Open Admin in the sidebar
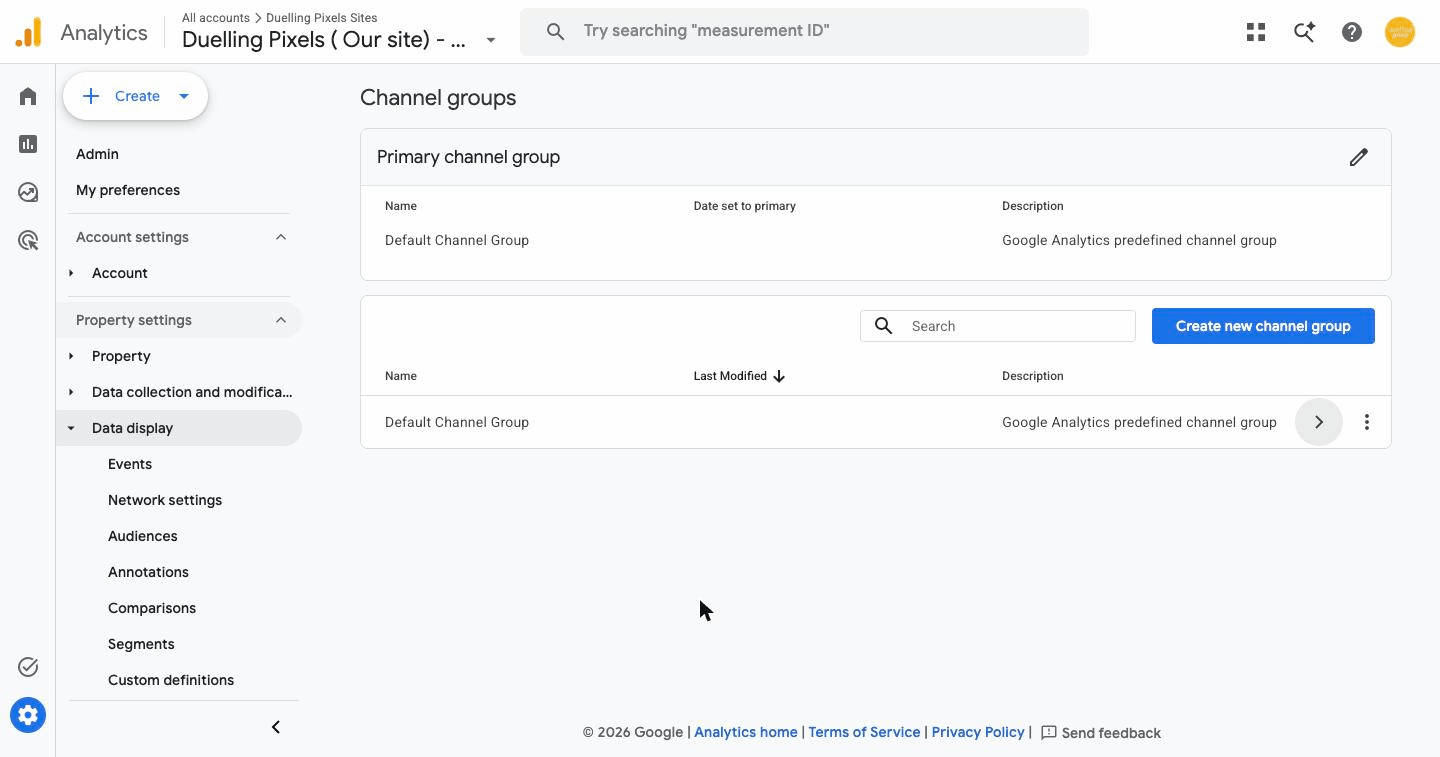Viewport: 1440px width, 757px height. click(x=97, y=154)
